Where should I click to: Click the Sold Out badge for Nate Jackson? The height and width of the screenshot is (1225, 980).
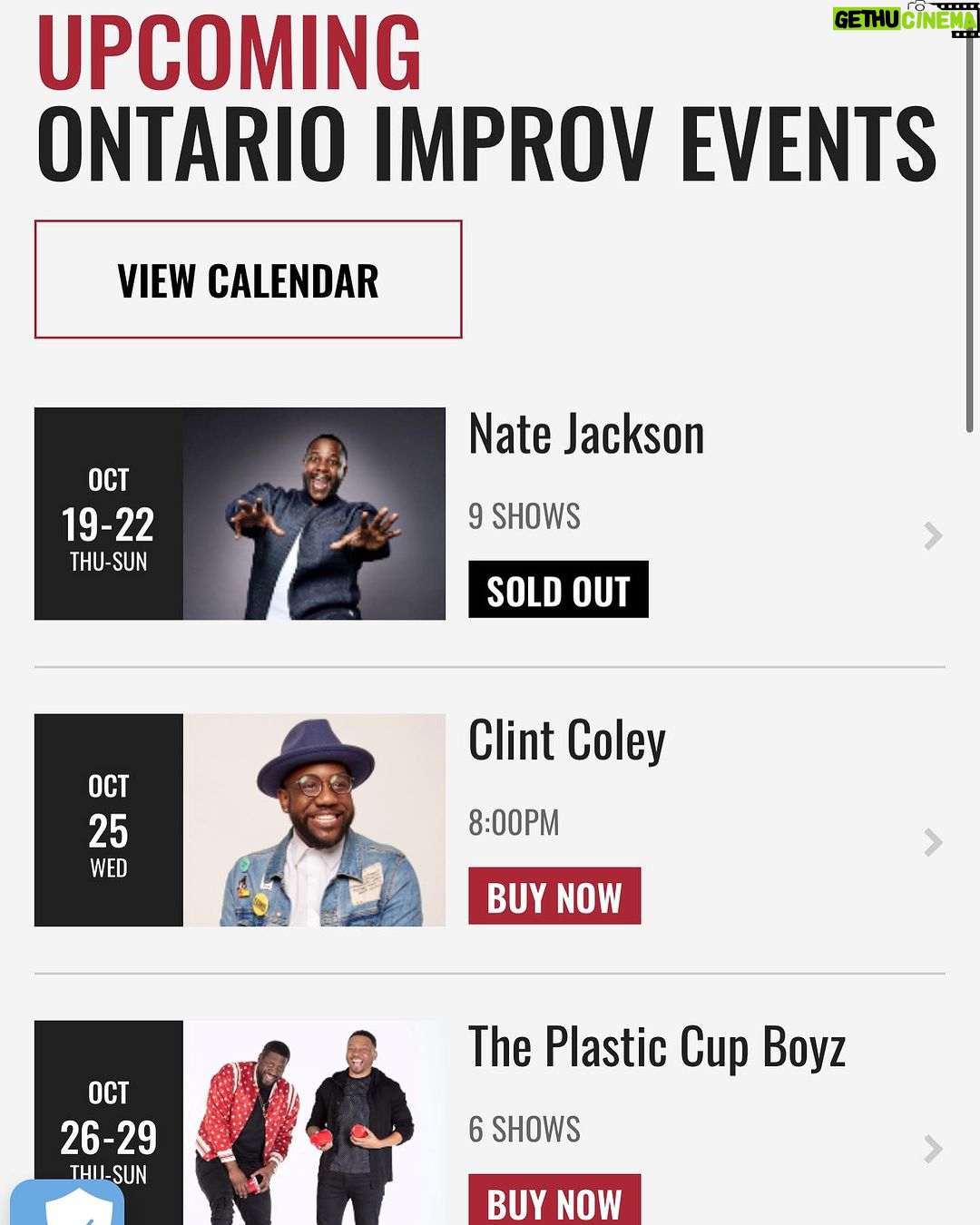click(x=558, y=590)
